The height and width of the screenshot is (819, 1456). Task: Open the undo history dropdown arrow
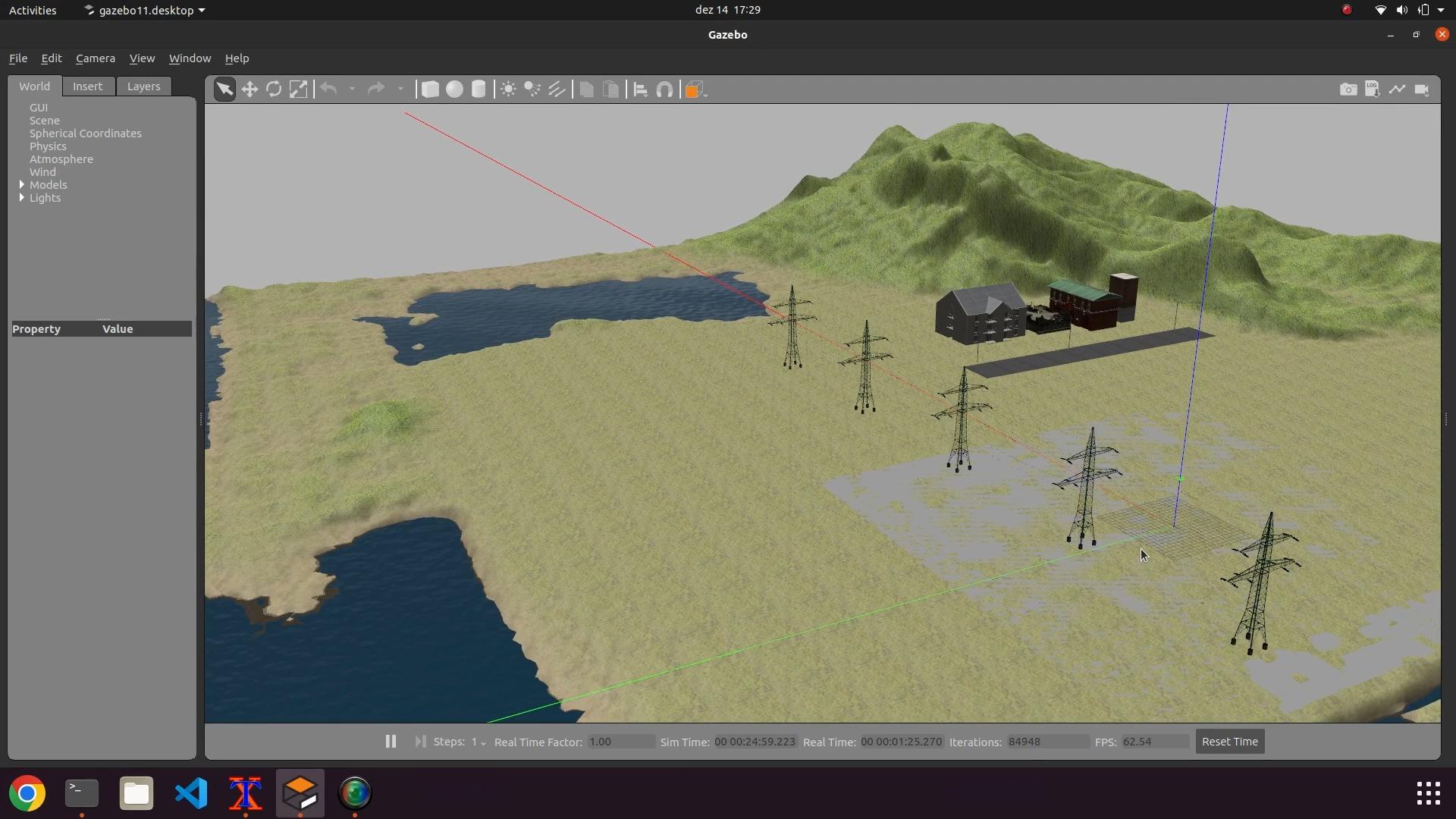coord(352,89)
